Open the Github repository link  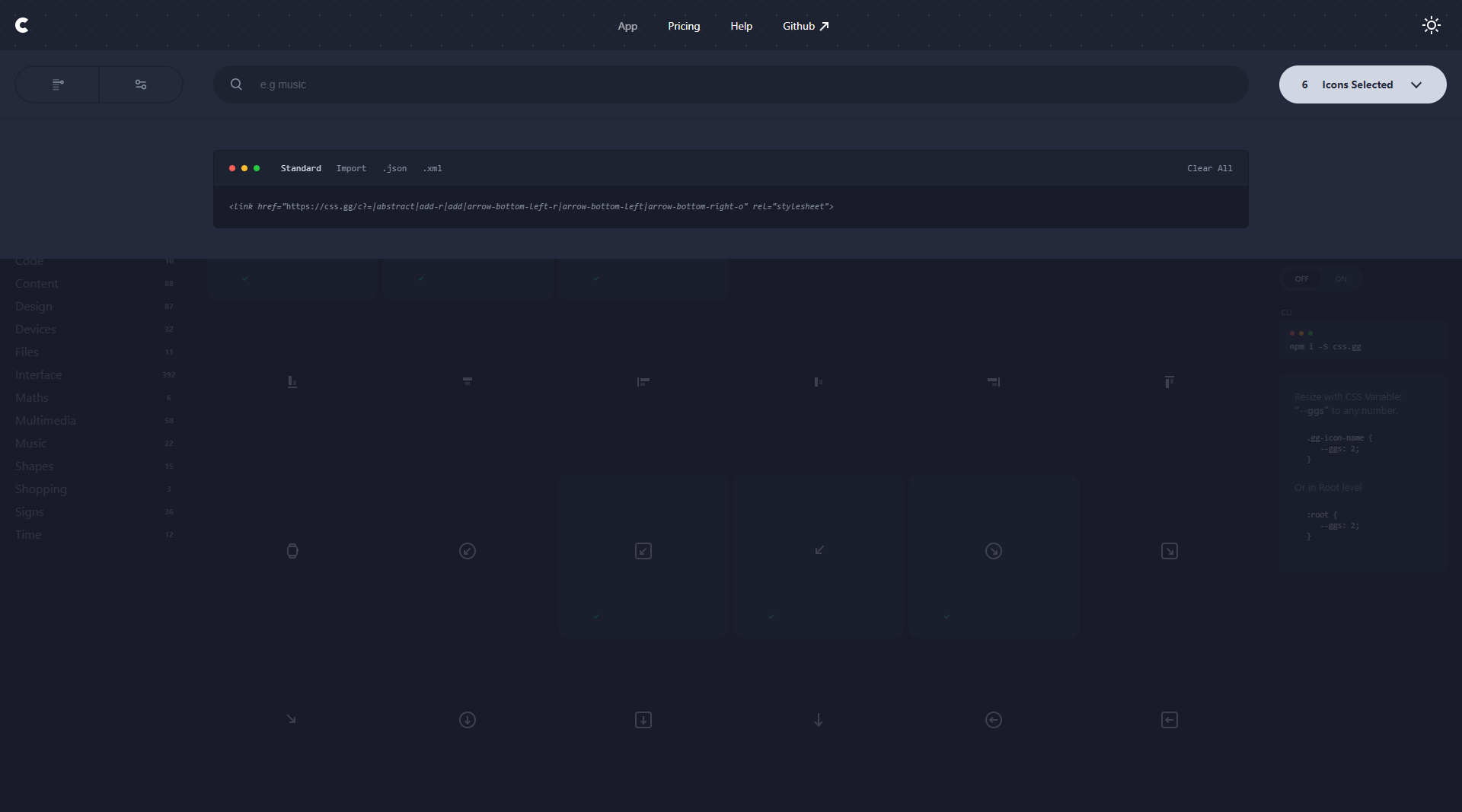point(799,25)
